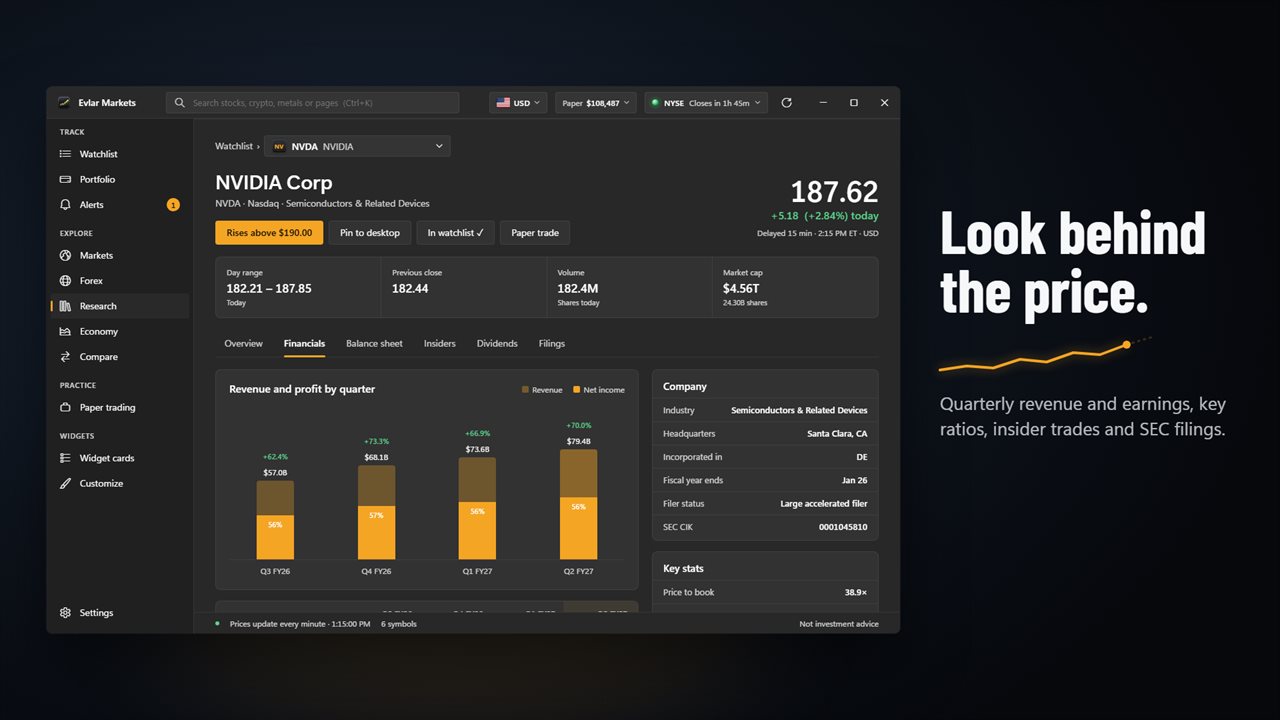Expand the NVDA NVIDIA symbol selector
The width and height of the screenshot is (1280, 720).
click(357, 146)
